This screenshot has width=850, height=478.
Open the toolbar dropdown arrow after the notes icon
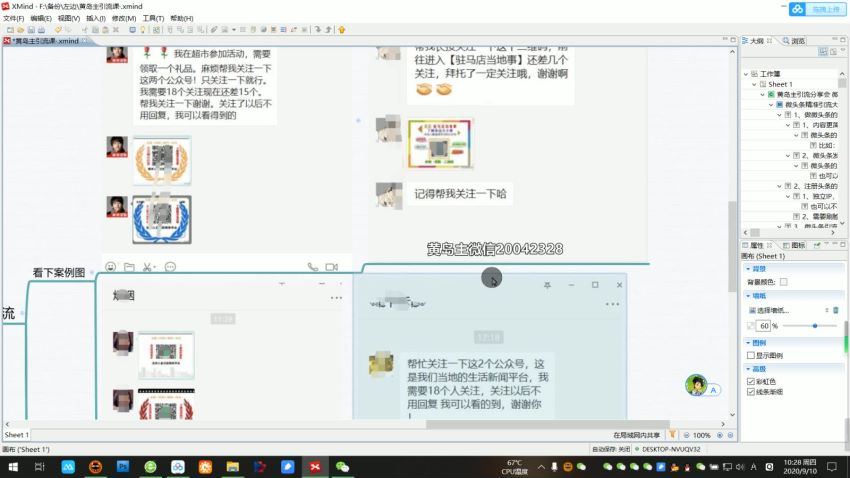(x=234, y=30)
